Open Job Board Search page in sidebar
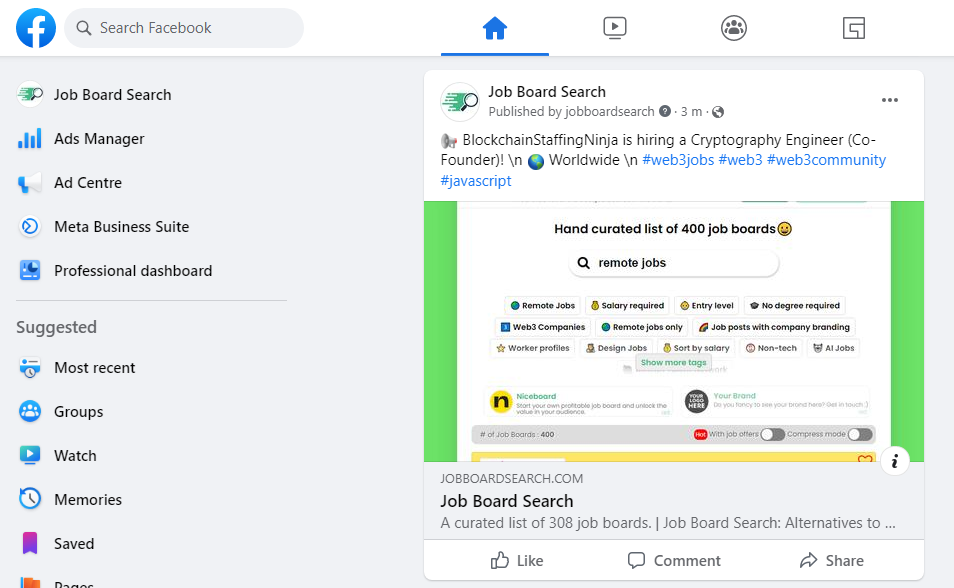This screenshot has height=588, width=954. (152, 95)
